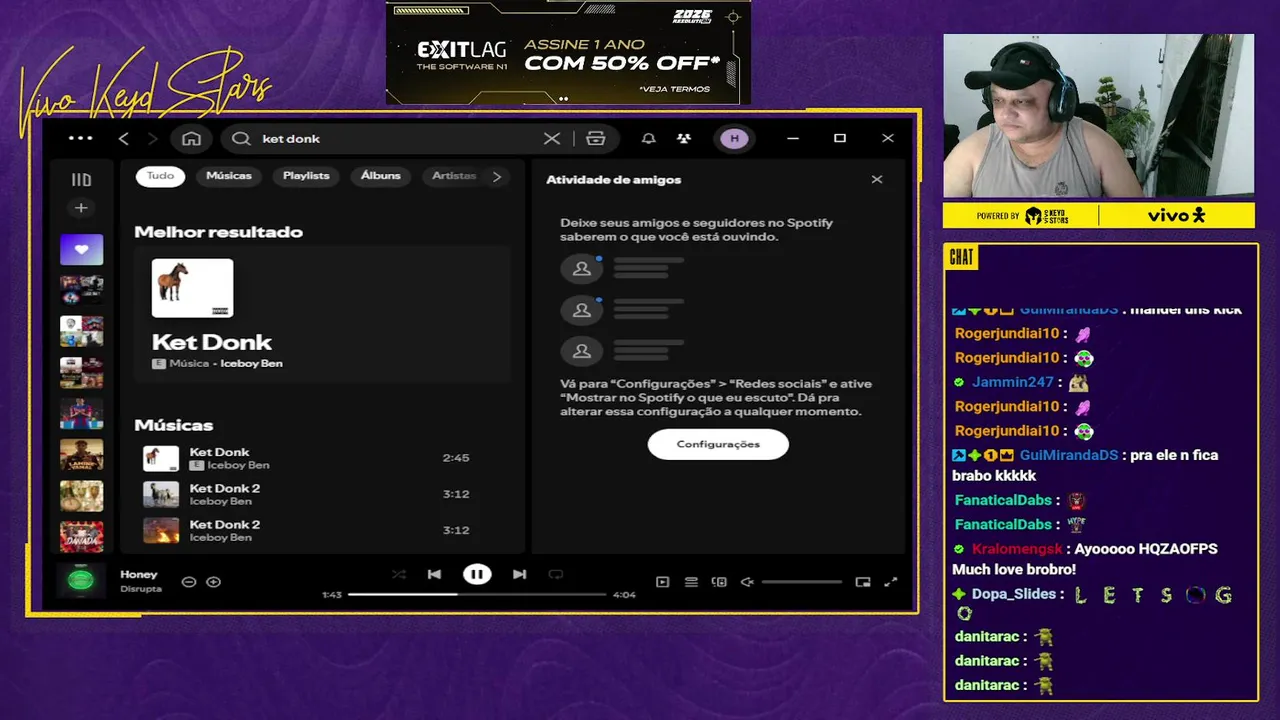This screenshot has width=1280, height=720.
Task: Toggle shuffle in the player
Action: (398, 574)
